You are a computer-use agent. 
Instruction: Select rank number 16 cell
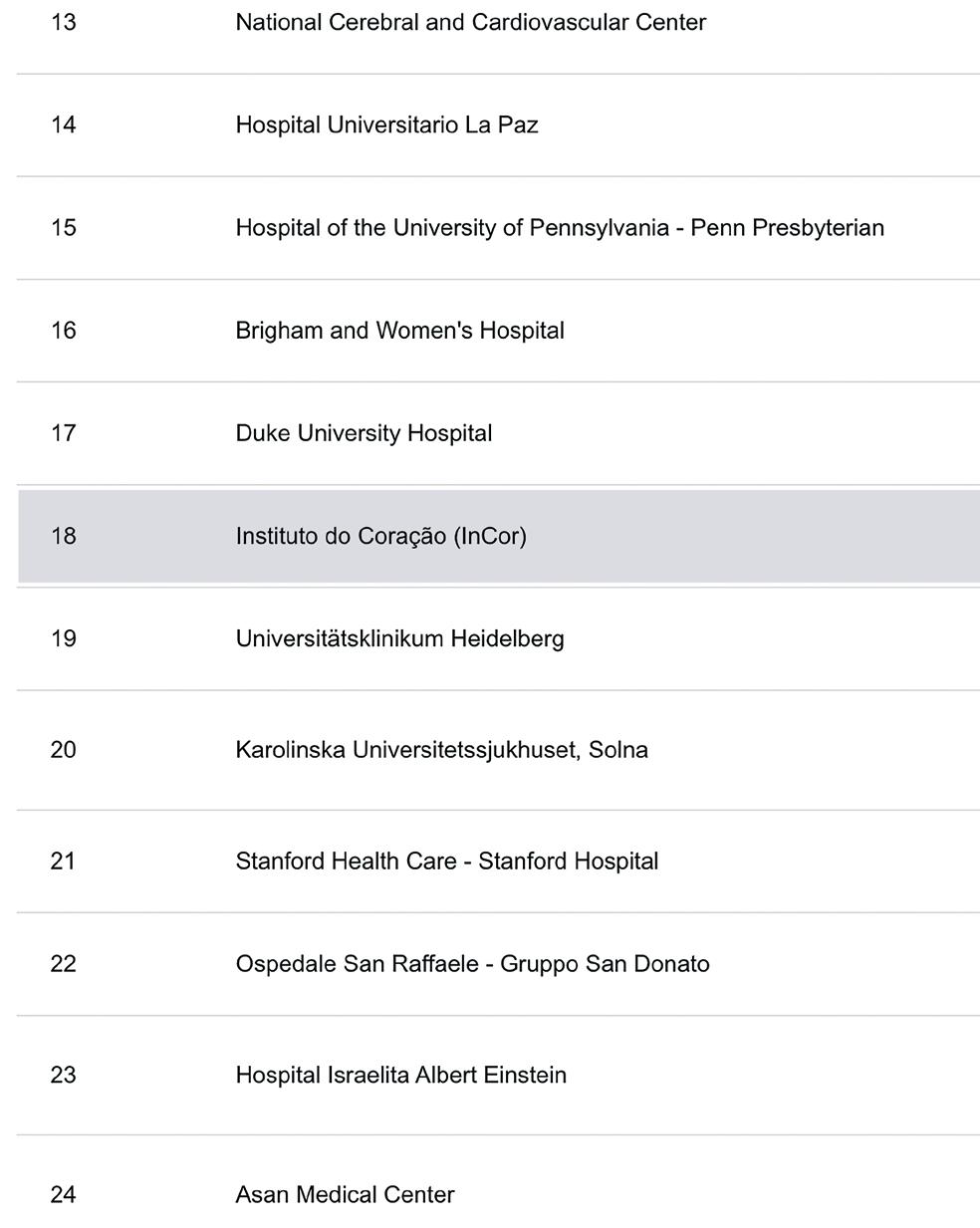[63, 331]
